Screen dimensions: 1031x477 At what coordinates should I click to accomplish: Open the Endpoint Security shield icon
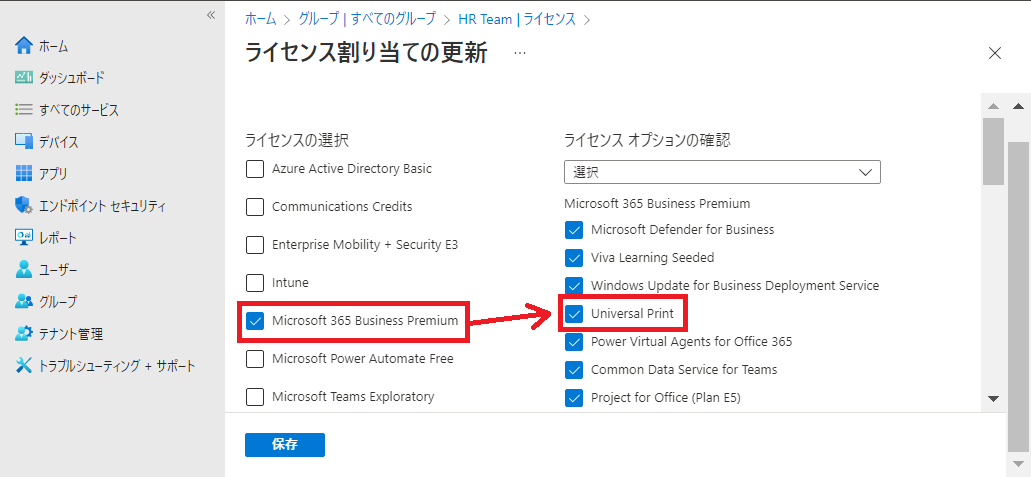click(23, 206)
